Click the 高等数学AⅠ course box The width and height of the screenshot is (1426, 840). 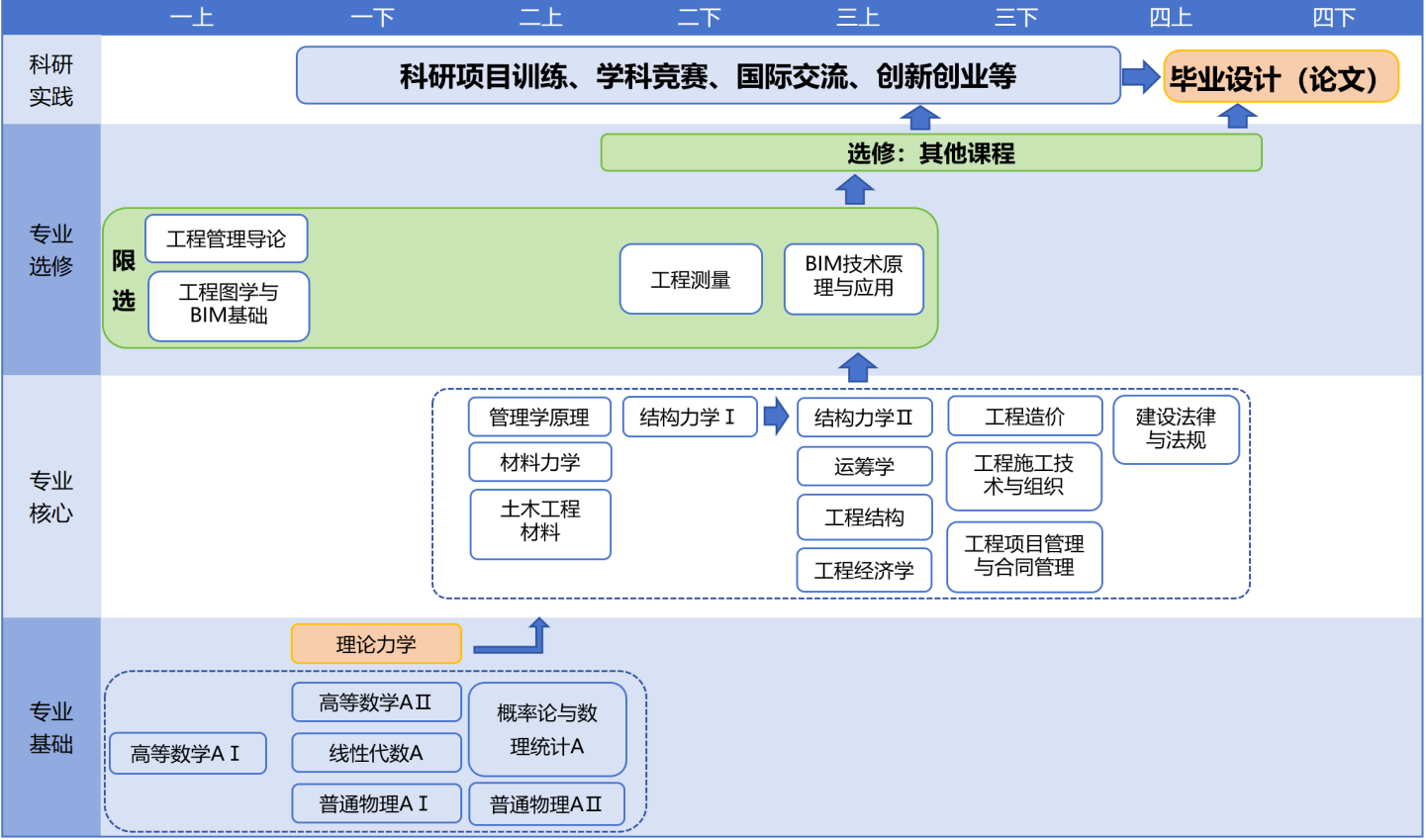[186, 754]
